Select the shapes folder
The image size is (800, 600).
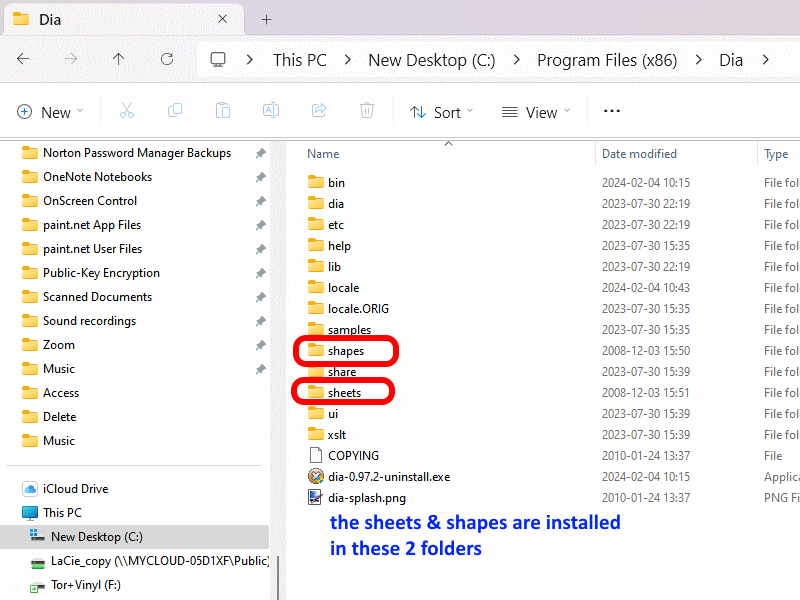pyautogui.click(x=336, y=351)
